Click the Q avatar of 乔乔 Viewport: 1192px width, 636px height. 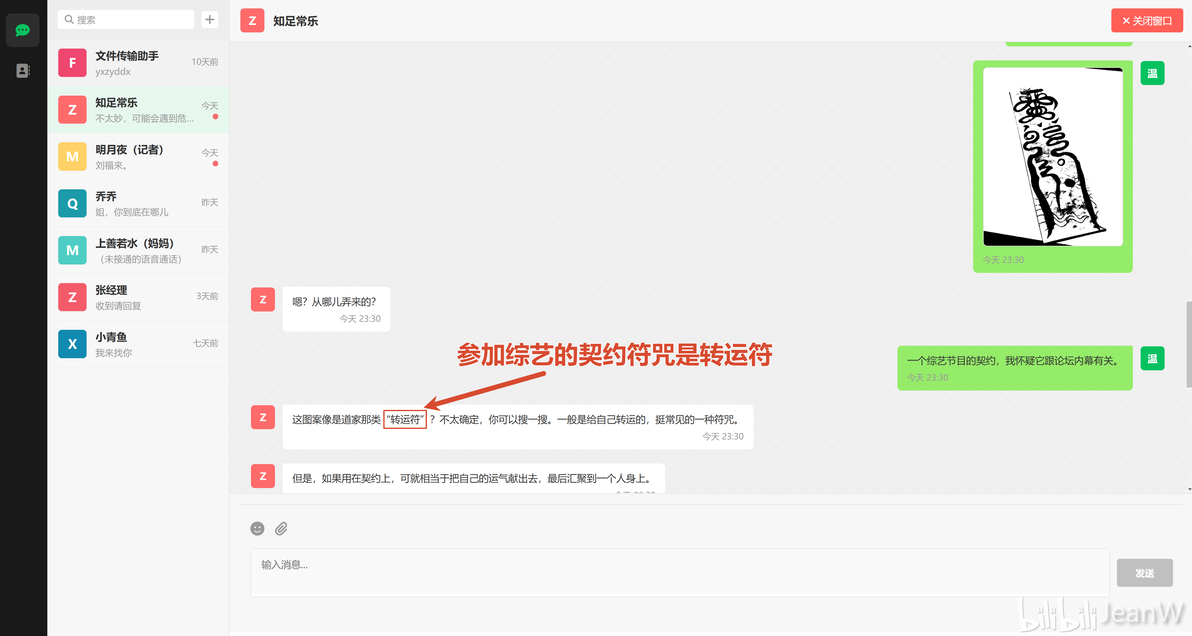click(x=72, y=204)
